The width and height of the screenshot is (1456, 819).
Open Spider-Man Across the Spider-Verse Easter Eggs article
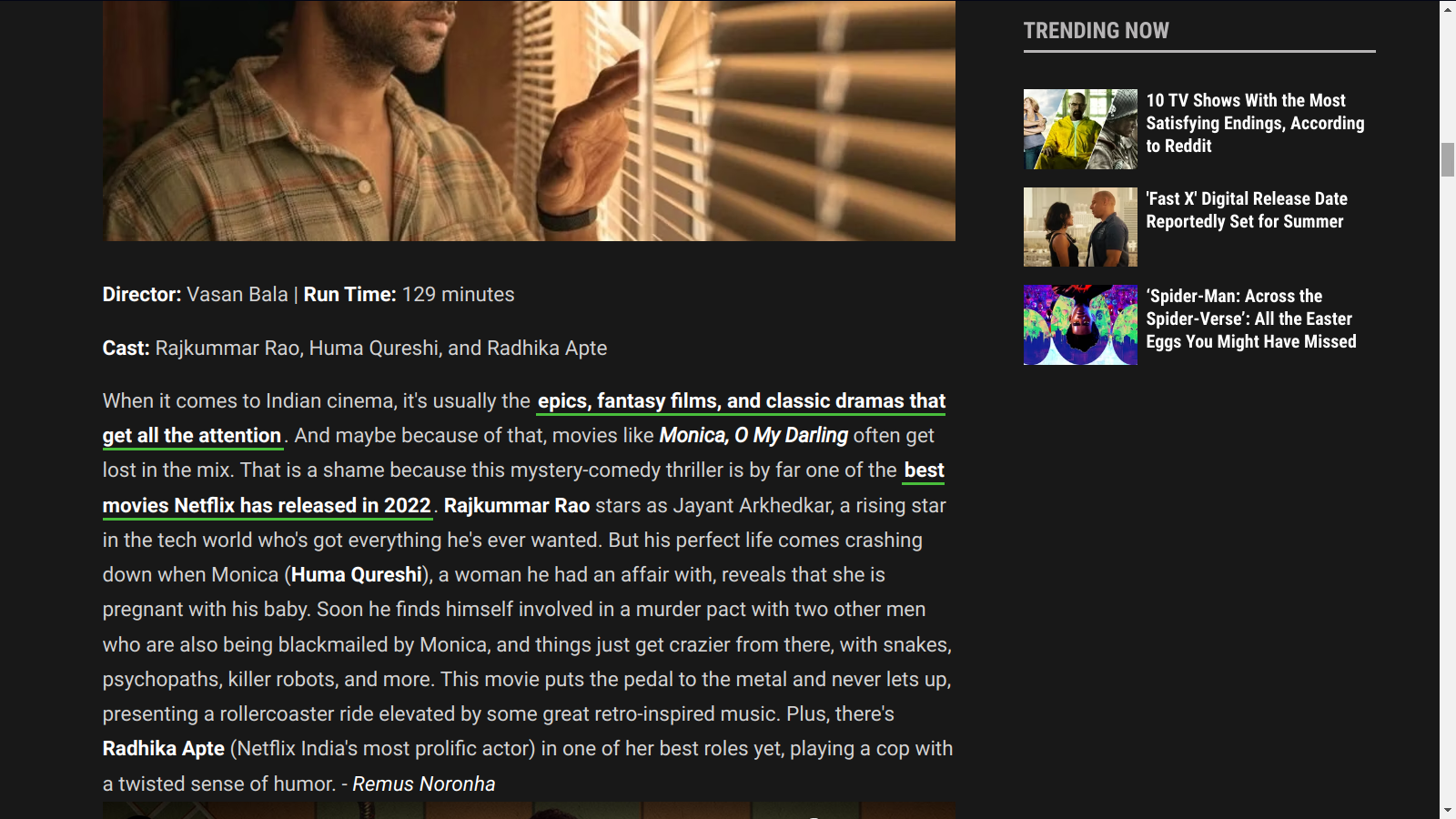click(x=1251, y=318)
